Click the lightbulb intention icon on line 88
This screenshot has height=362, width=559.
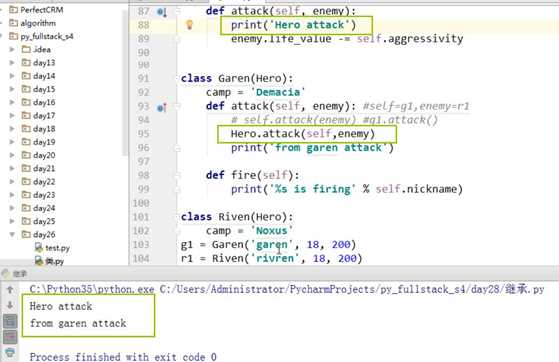[189, 24]
